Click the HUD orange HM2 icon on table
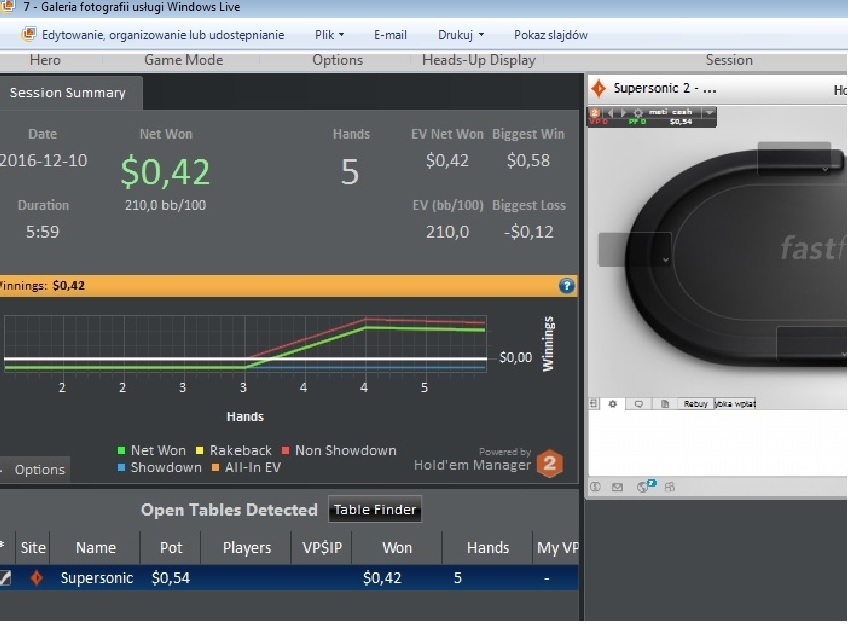 pyautogui.click(x=594, y=112)
